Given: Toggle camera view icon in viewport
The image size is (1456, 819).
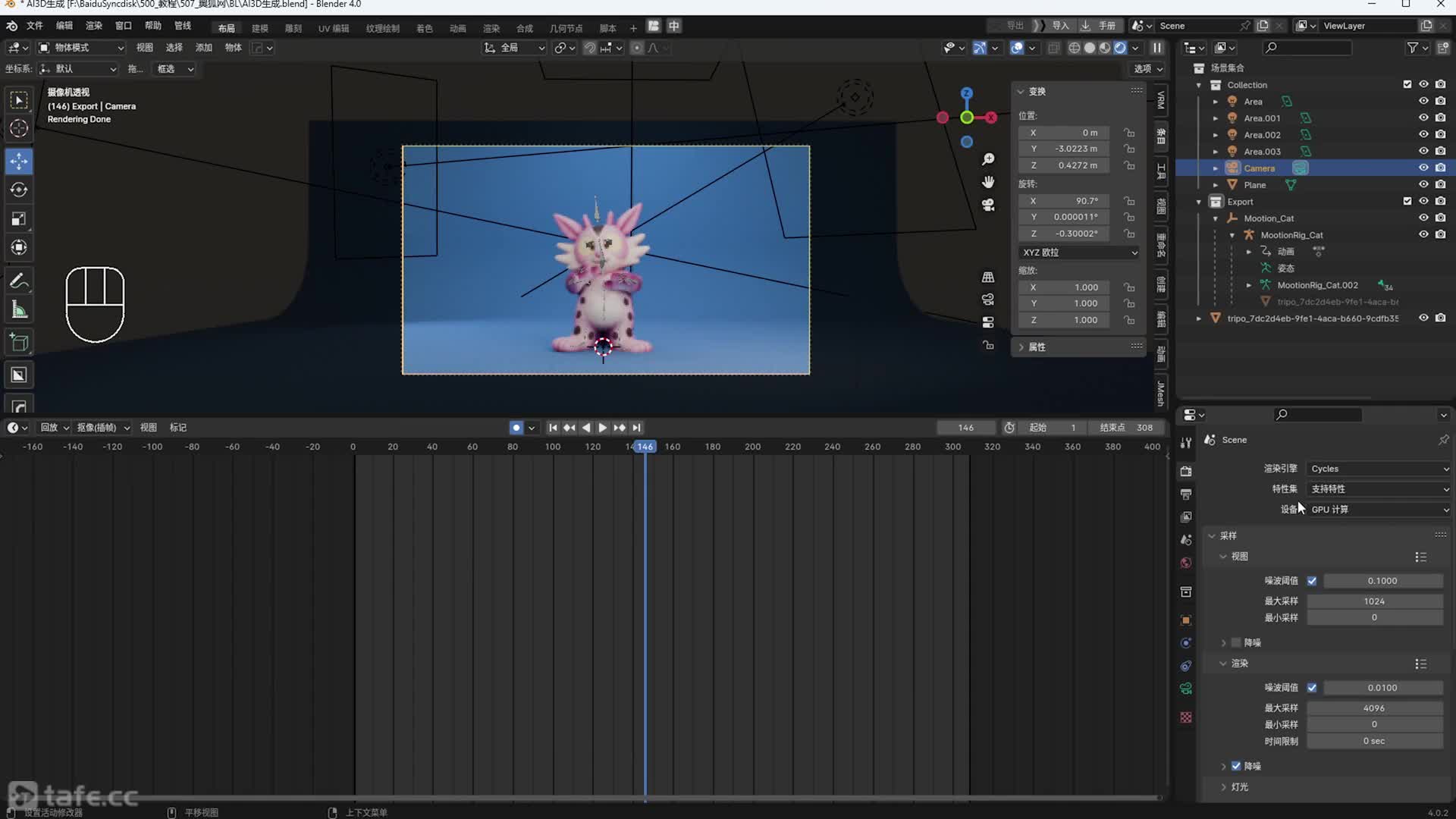Looking at the screenshot, I should [x=988, y=205].
